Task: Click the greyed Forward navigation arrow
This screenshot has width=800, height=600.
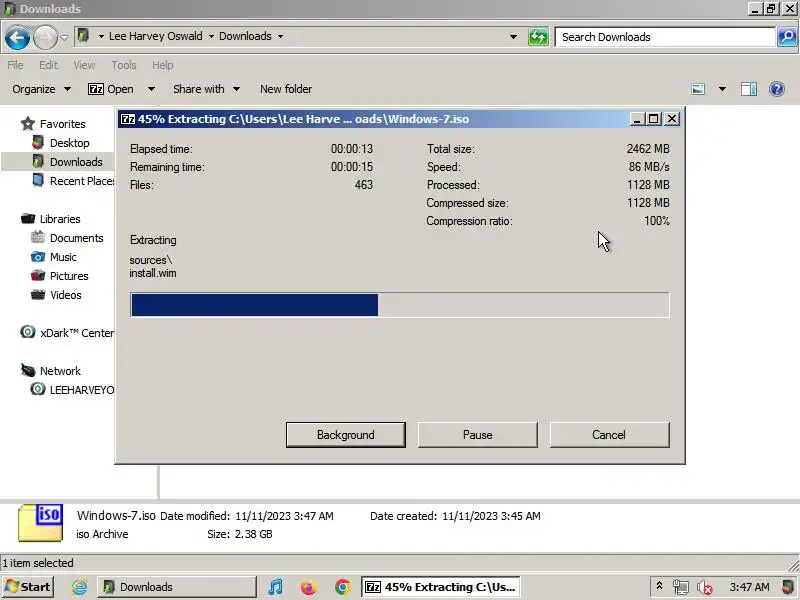Action: click(x=45, y=37)
